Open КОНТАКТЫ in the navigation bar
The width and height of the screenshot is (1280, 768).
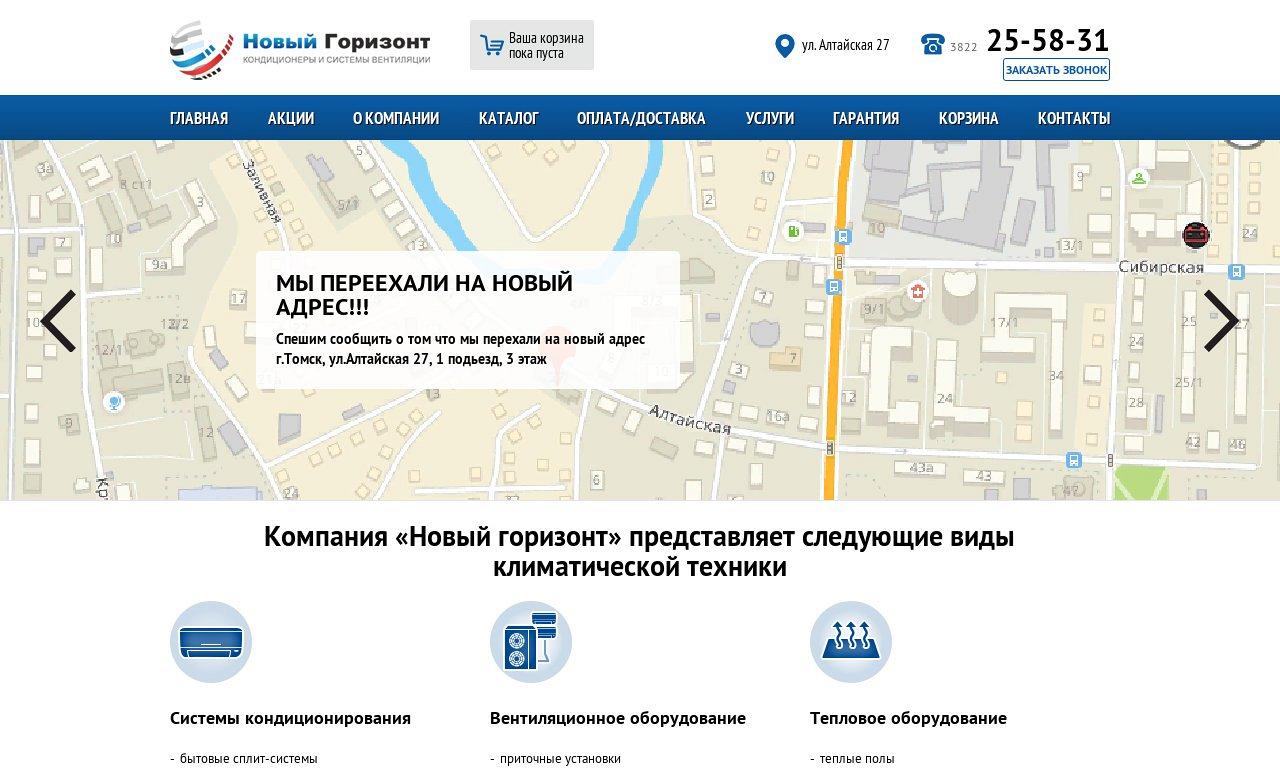click(1073, 118)
